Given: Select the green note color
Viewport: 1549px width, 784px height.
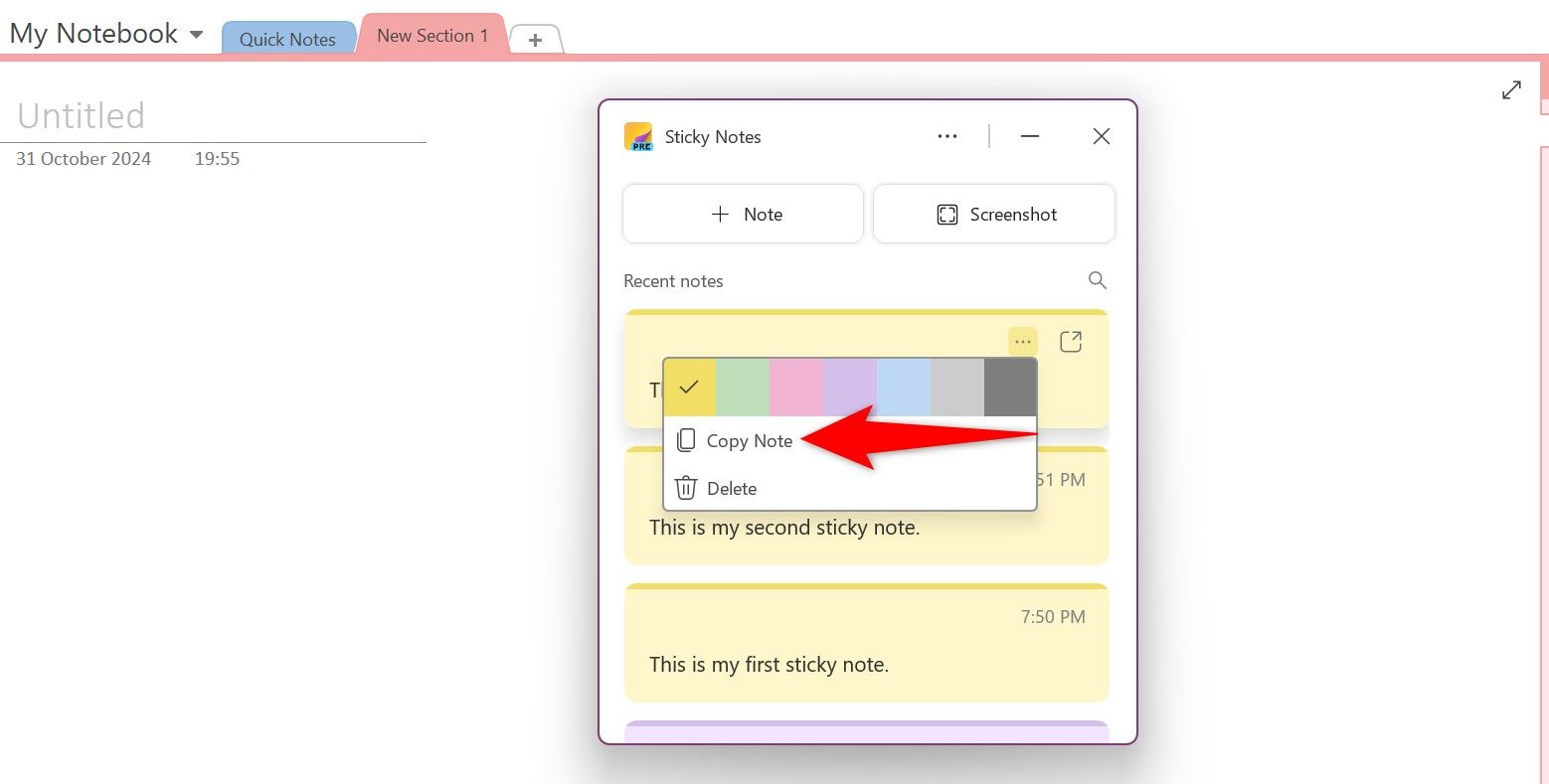Looking at the screenshot, I should click(x=743, y=387).
